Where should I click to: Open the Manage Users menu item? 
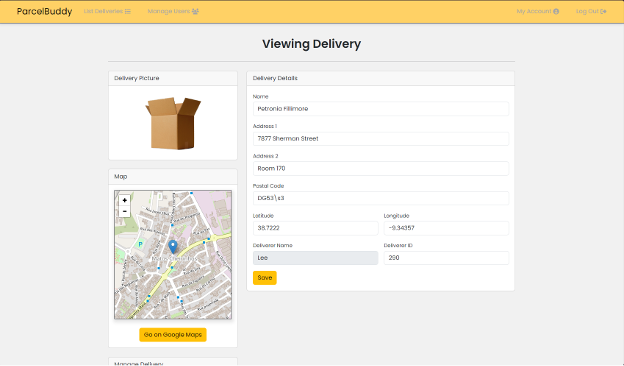(x=173, y=11)
